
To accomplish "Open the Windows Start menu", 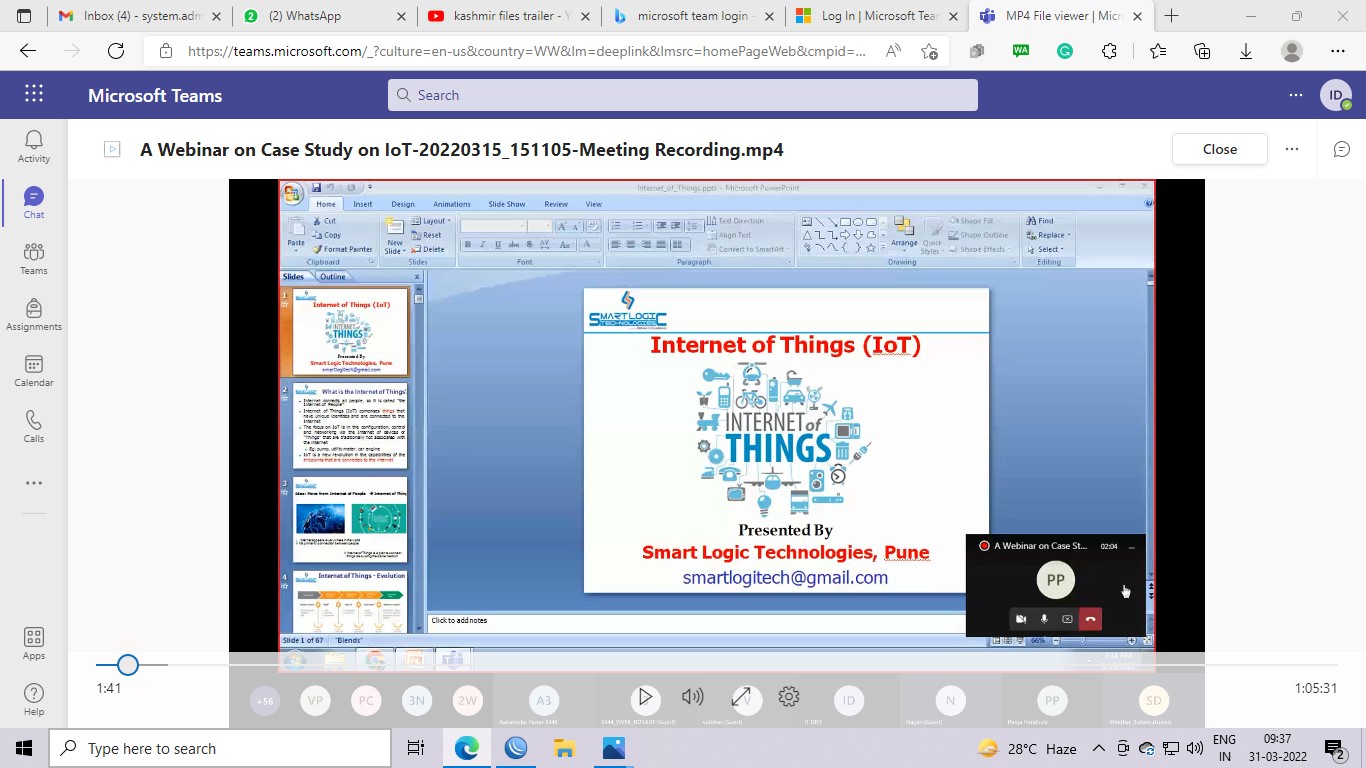I will click(x=24, y=748).
